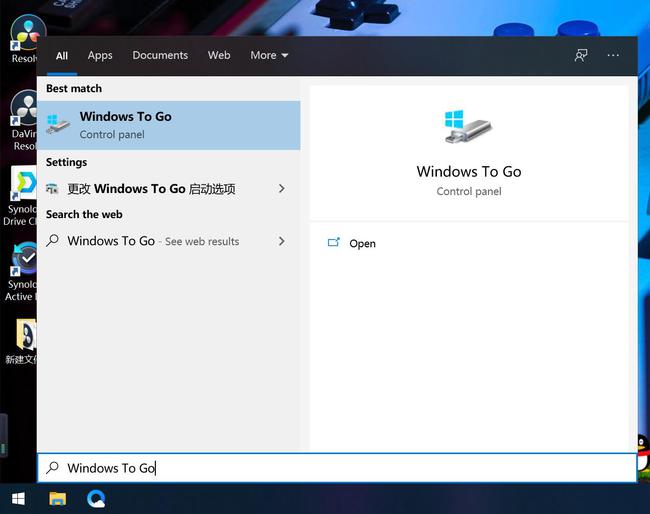The width and height of the screenshot is (650, 514).
Task: Expand the More filter dropdown
Action: click(x=269, y=55)
